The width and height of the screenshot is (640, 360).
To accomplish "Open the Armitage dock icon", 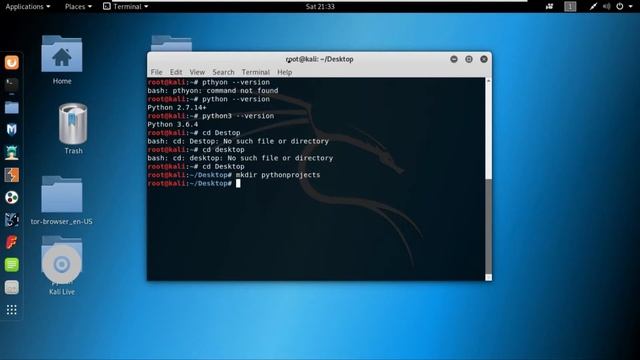I will 11,152.
